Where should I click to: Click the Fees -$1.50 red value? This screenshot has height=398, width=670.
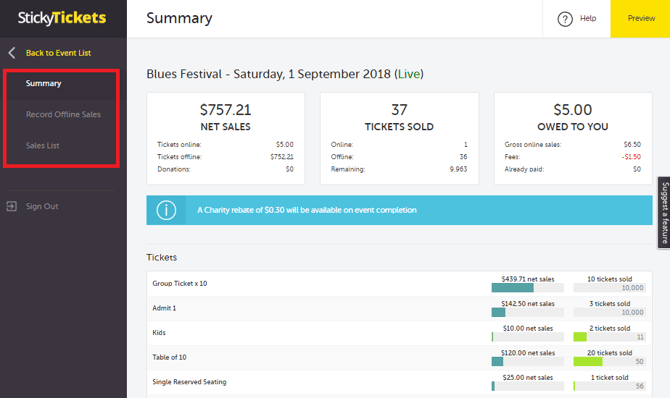click(x=631, y=157)
